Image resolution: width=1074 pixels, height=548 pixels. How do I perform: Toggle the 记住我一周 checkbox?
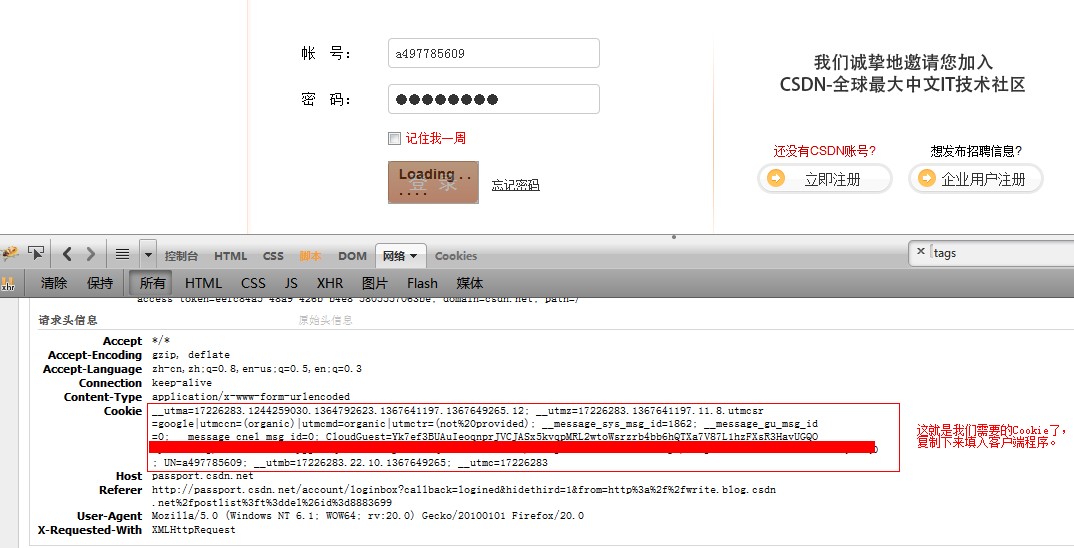click(394, 138)
